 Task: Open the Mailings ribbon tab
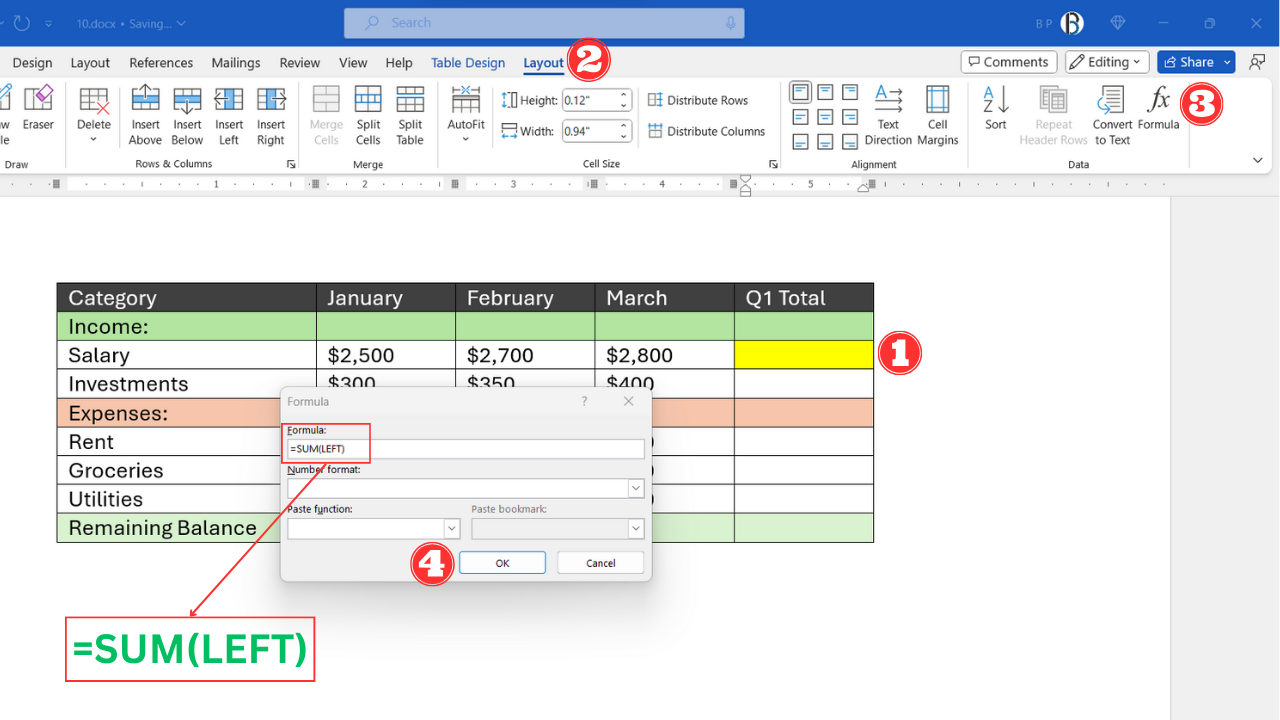(x=236, y=62)
